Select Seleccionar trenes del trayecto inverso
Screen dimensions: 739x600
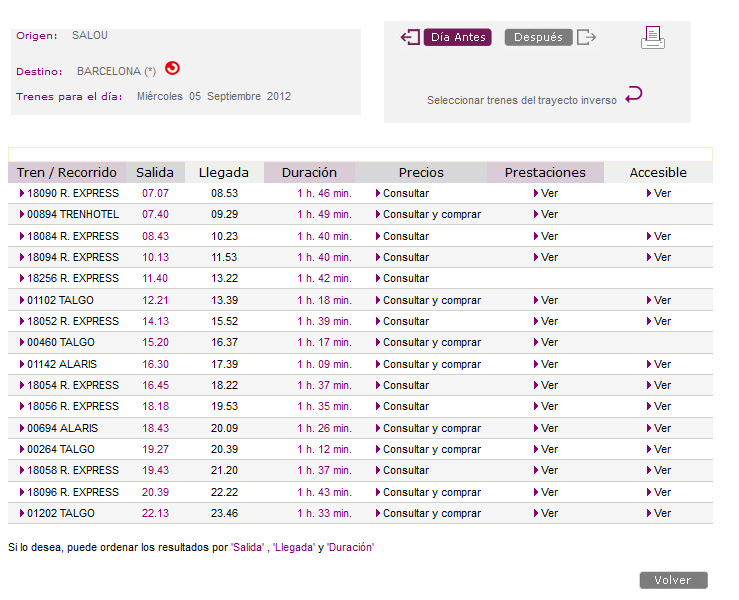[522, 100]
